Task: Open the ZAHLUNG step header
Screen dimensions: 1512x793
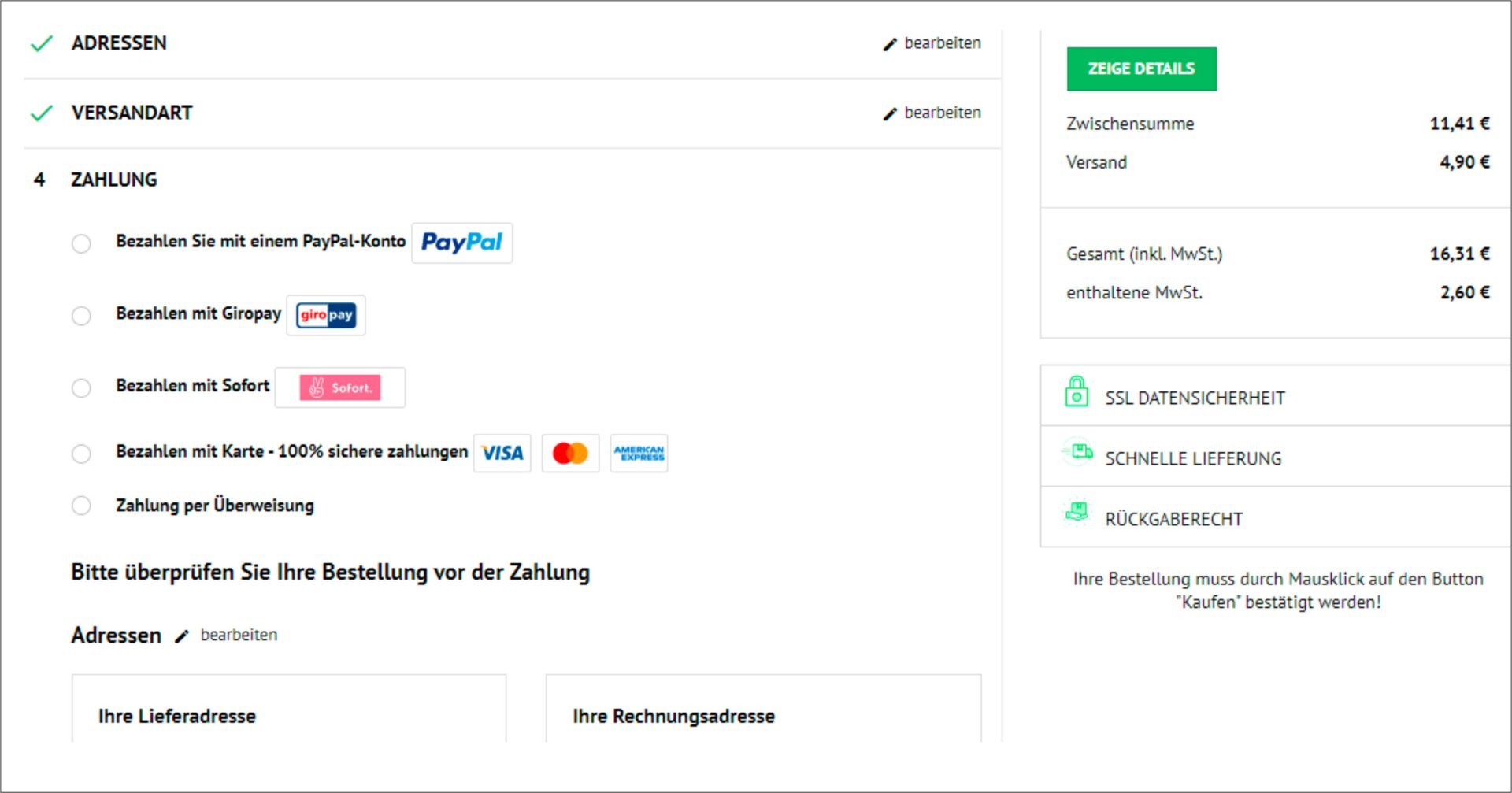Action: pyautogui.click(x=114, y=180)
